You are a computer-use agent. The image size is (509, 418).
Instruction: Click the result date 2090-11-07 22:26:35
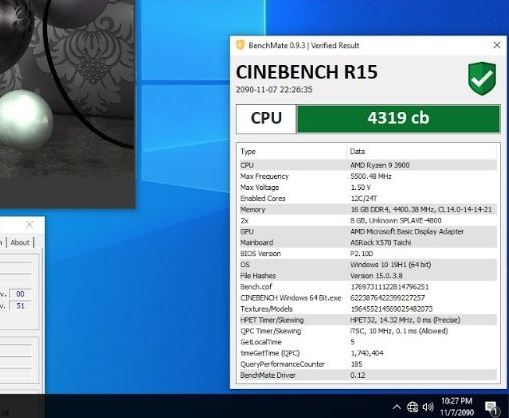pyautogui.click(x=274, y=90)
